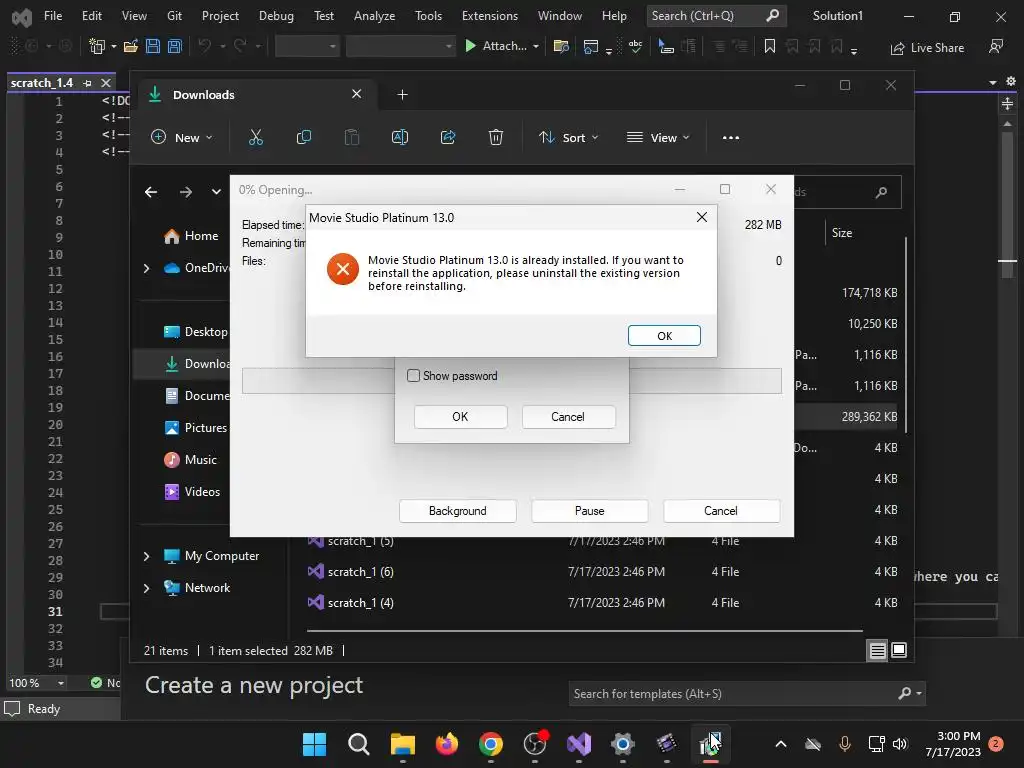Click OK in the password dialog
Screen dimensions: 1024x768
pos(460,417)
